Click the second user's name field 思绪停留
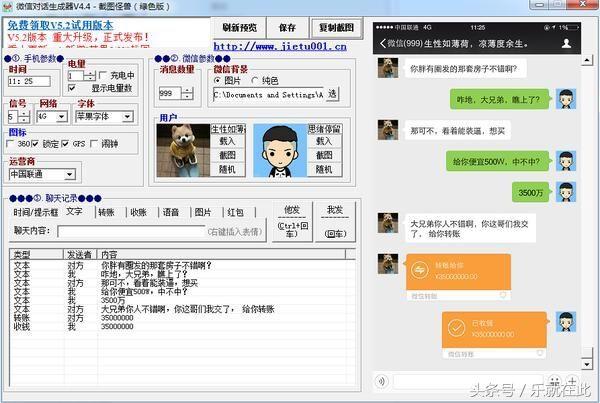The width and height of the screenshot is (600, 403). click(324, 129)
